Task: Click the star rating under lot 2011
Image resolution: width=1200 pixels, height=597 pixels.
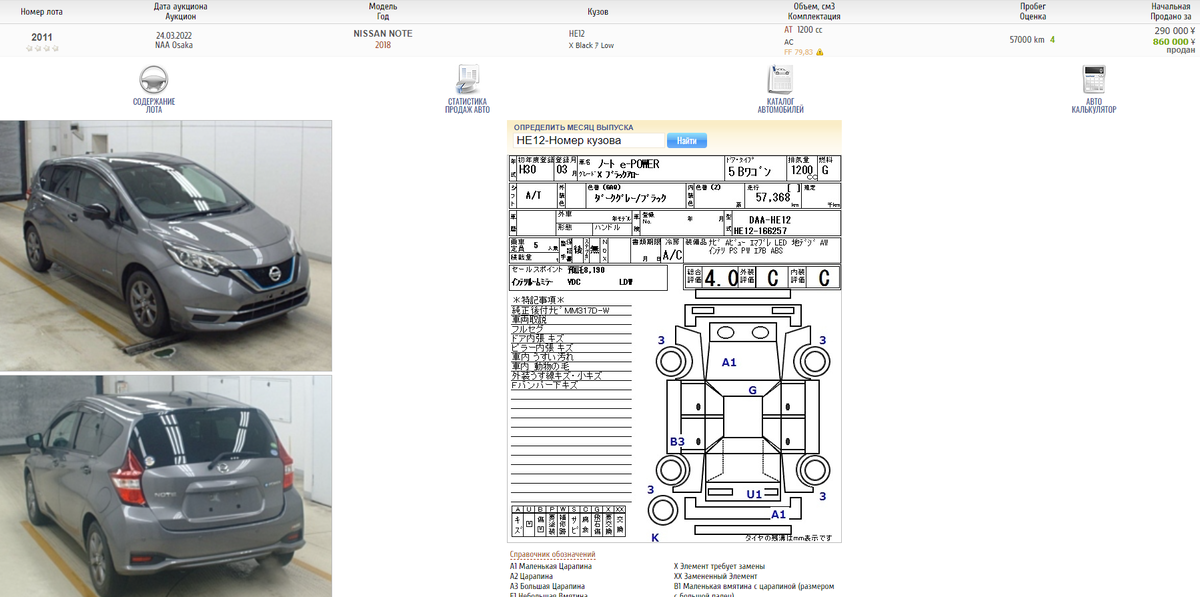Action: pyautogui.click(x=42, y=48)
